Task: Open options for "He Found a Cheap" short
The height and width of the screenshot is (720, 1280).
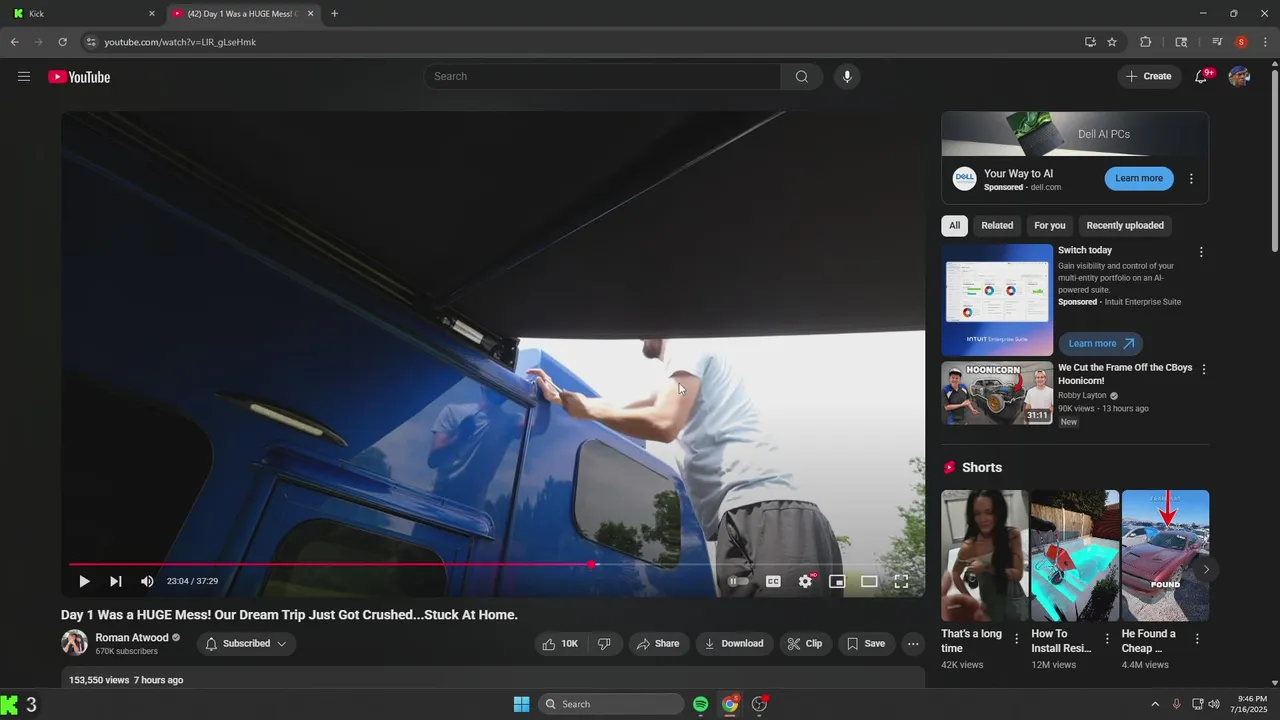Action: pos(1197,639)
